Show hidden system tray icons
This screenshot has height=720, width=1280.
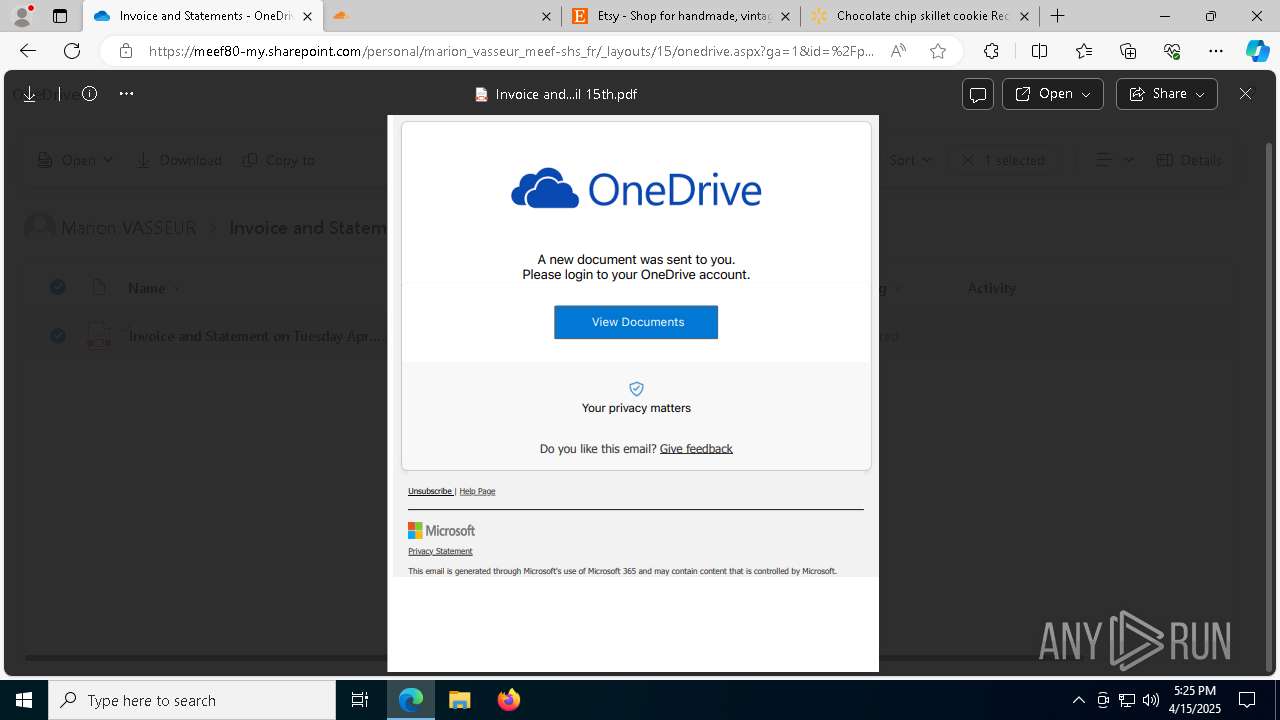[1078, 700]
